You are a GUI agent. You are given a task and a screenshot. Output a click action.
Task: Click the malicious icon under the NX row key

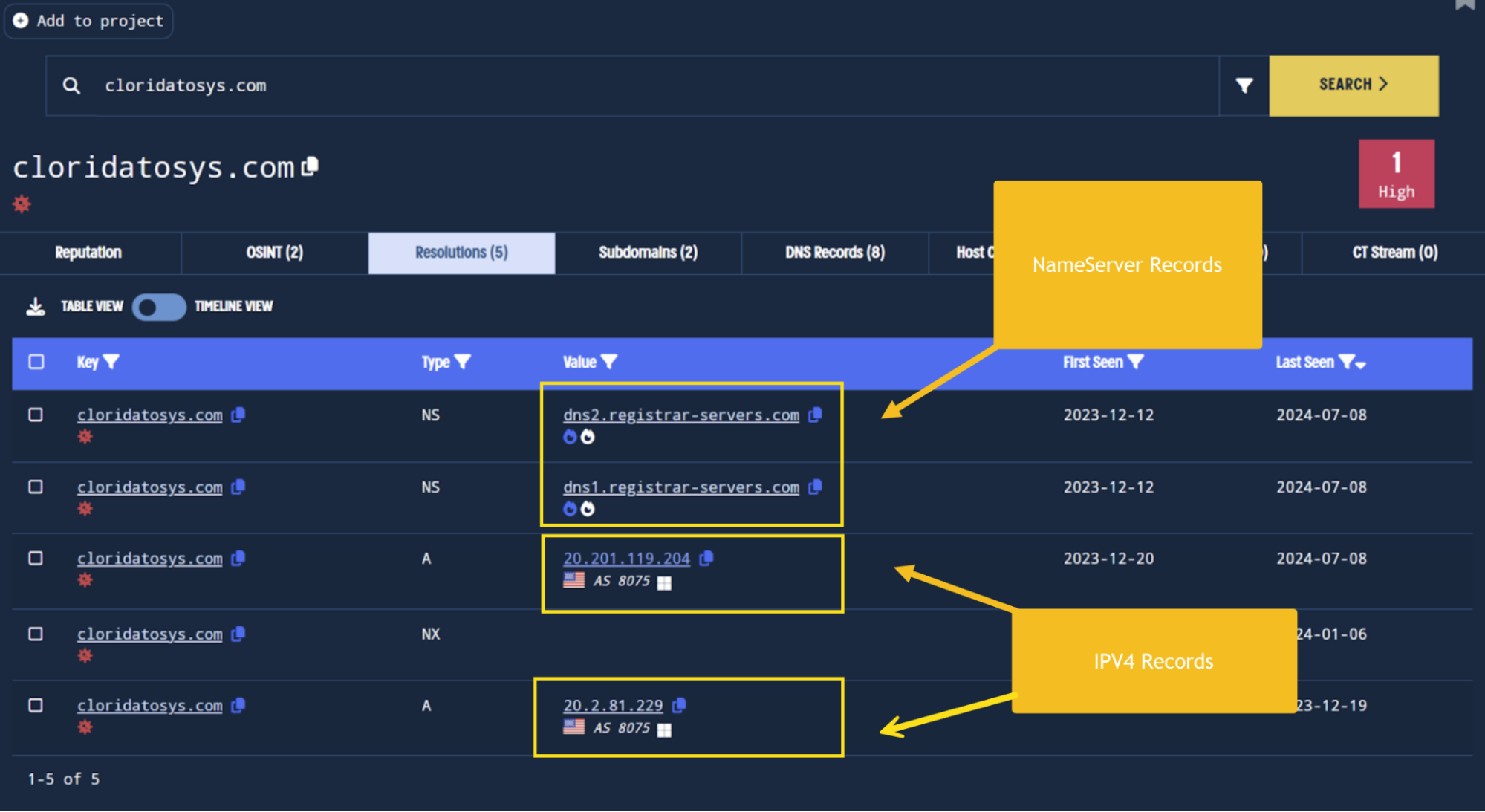tap(85, 656)
